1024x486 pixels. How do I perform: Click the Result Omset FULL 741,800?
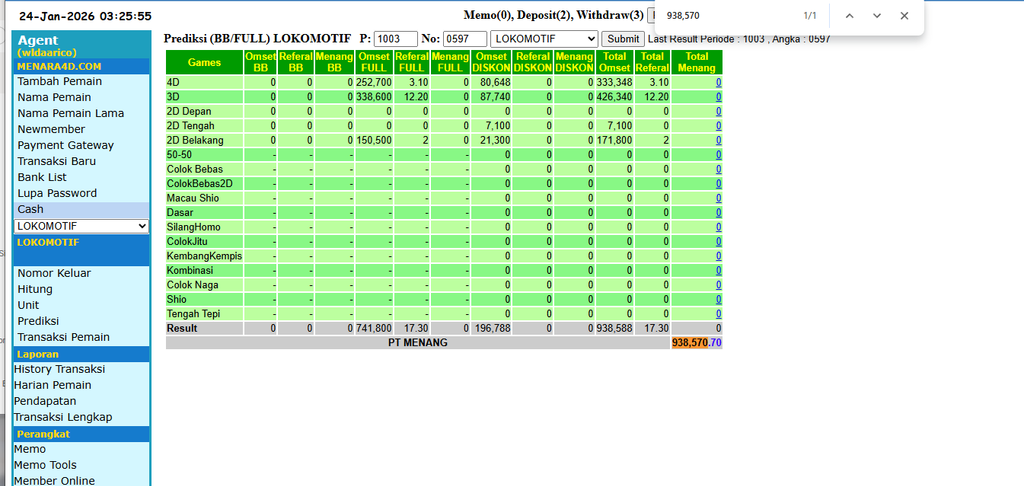pyautogui.click(x=374, y=328)
